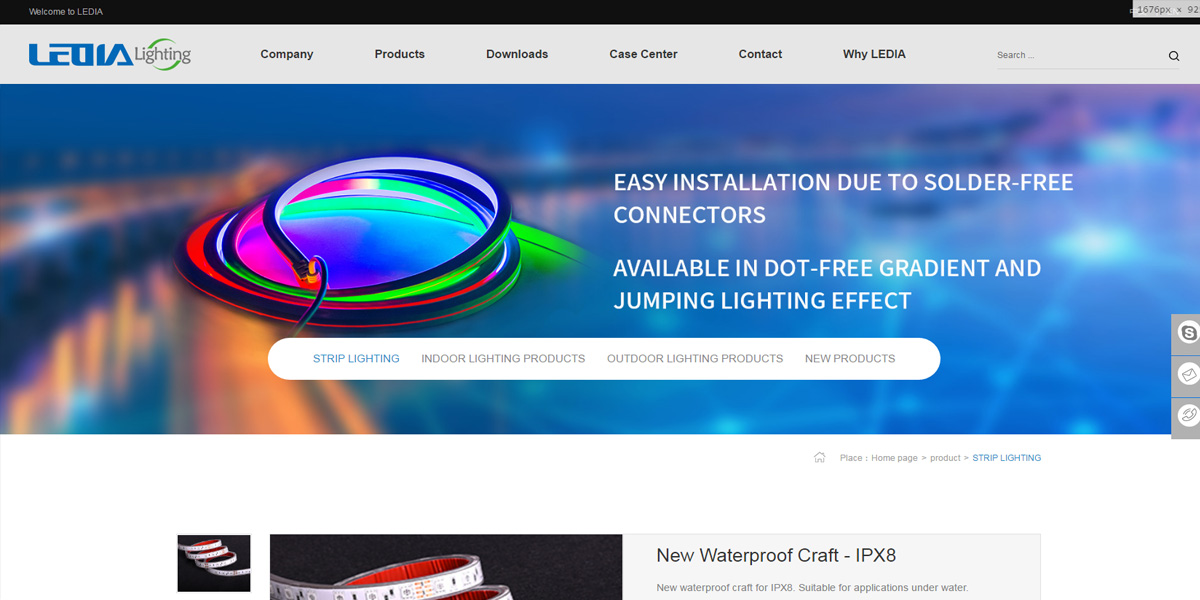The height and width of the screenshot is (600, 1200).
Task: Open New Waterproof Craft - IPX8 title
Action: 776,555
